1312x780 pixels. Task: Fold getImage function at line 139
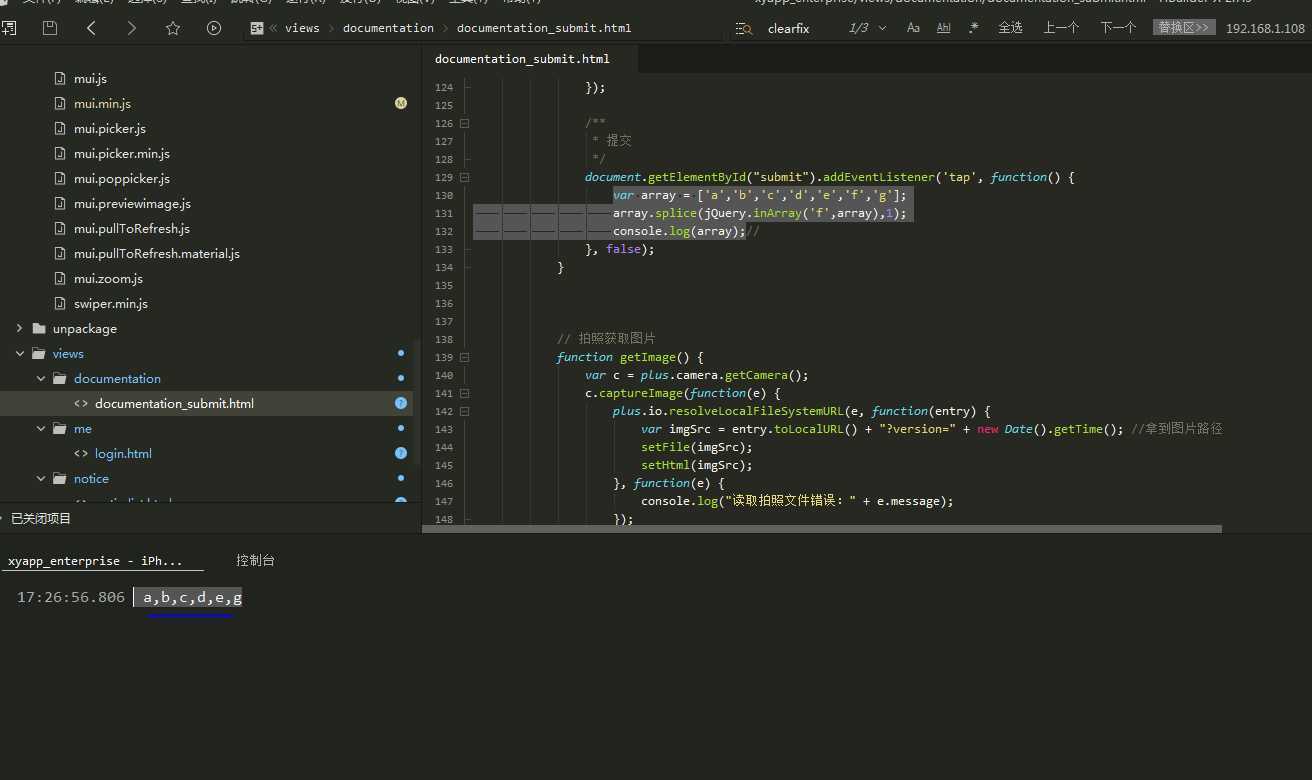click(x=464, y=357)
